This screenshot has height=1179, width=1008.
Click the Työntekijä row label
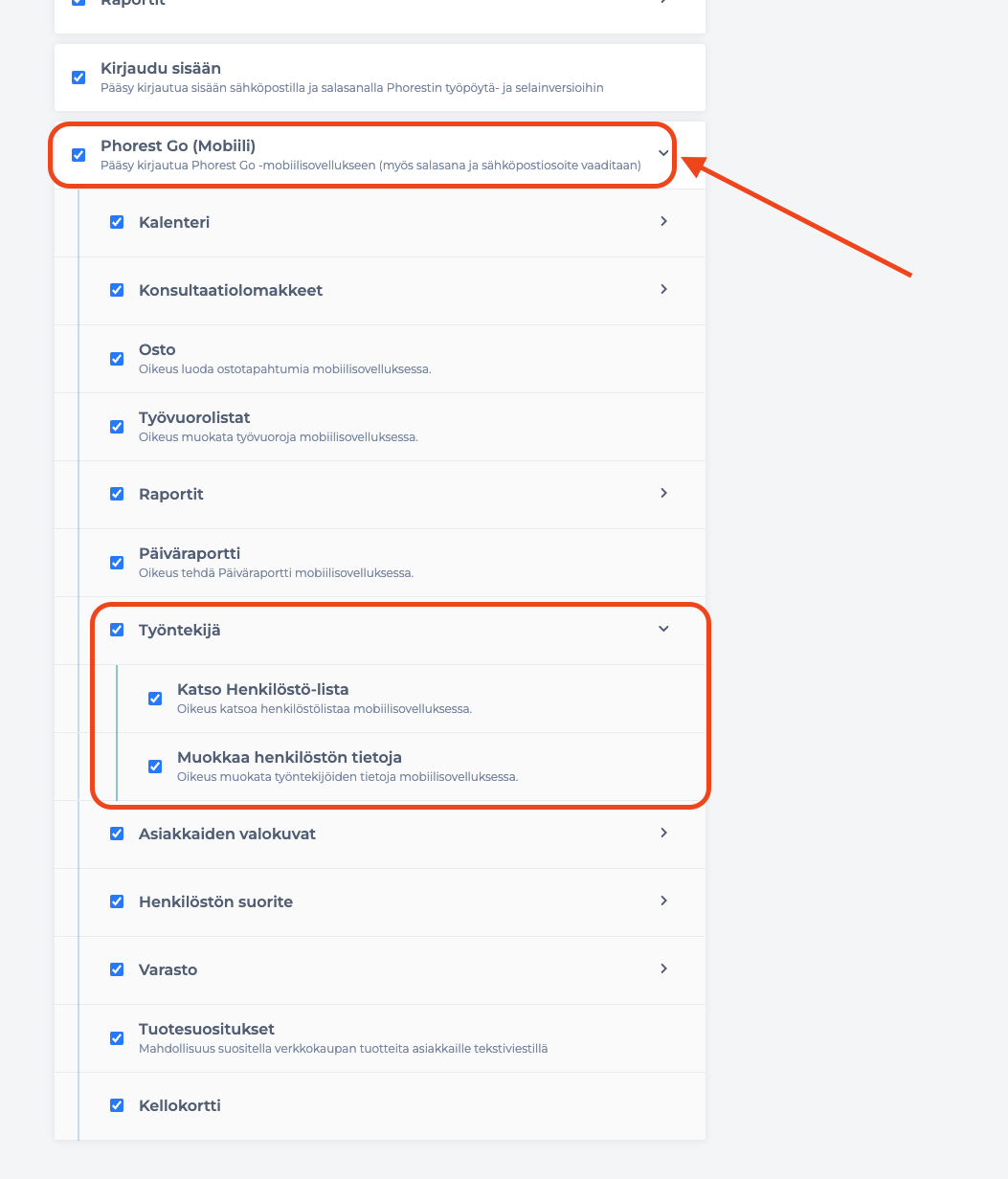(x=180, y=630)
